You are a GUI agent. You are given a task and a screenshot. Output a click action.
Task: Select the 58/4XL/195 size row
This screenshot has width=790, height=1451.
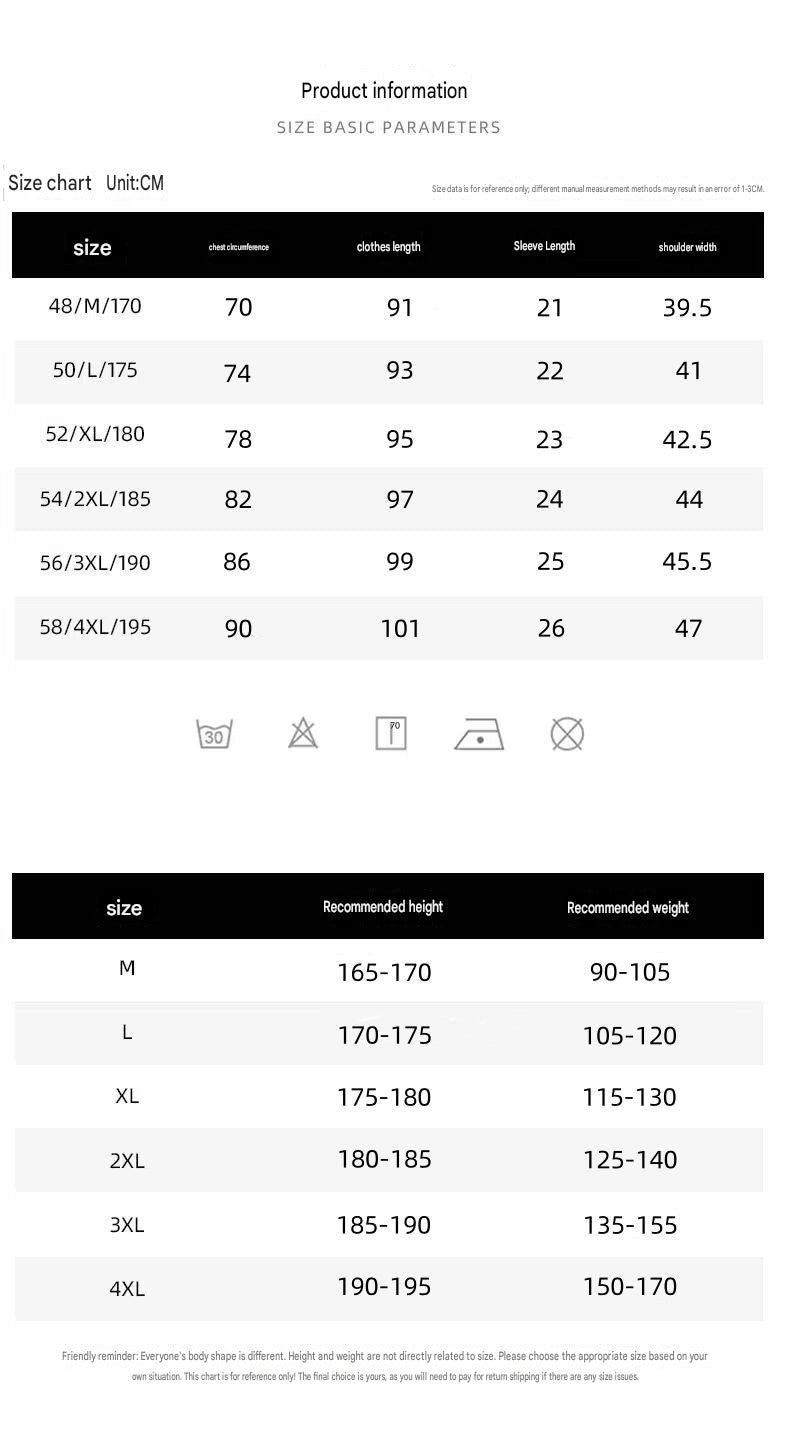pos(388,628)
